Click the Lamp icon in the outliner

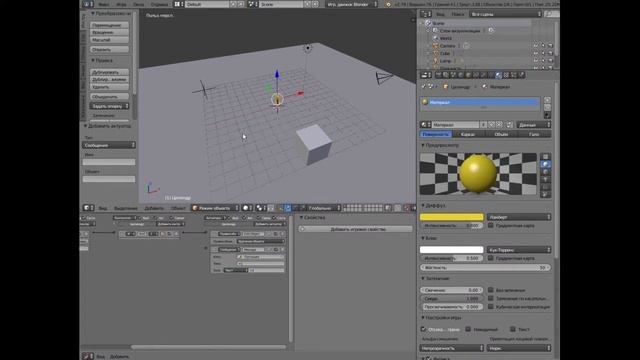436,61
